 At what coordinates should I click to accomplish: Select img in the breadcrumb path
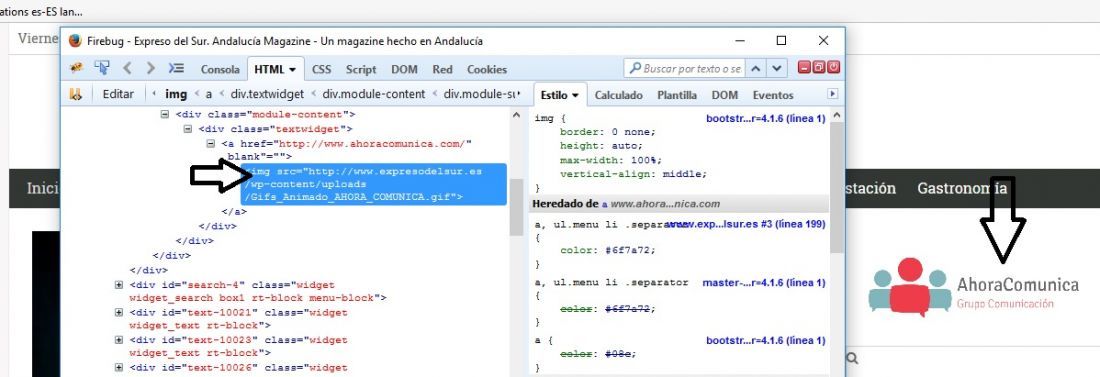(176, 93)
